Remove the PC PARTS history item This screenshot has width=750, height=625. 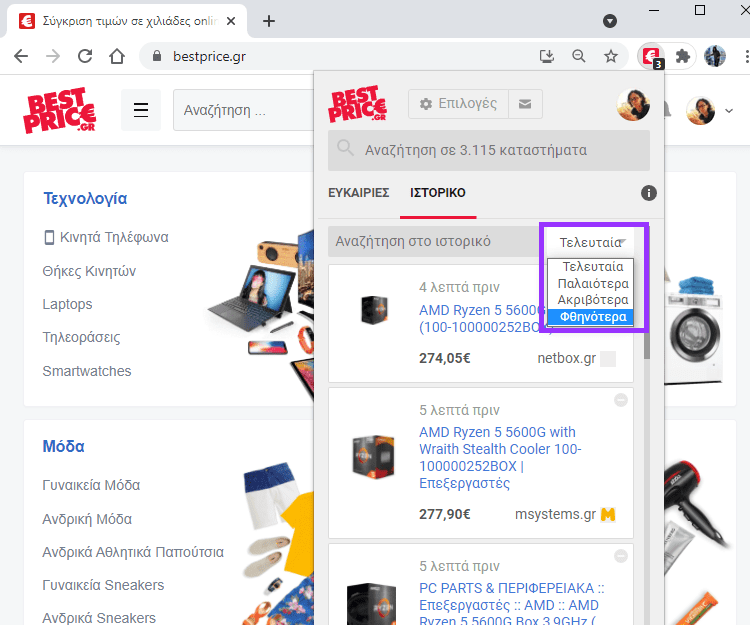(x=621, y=556)
